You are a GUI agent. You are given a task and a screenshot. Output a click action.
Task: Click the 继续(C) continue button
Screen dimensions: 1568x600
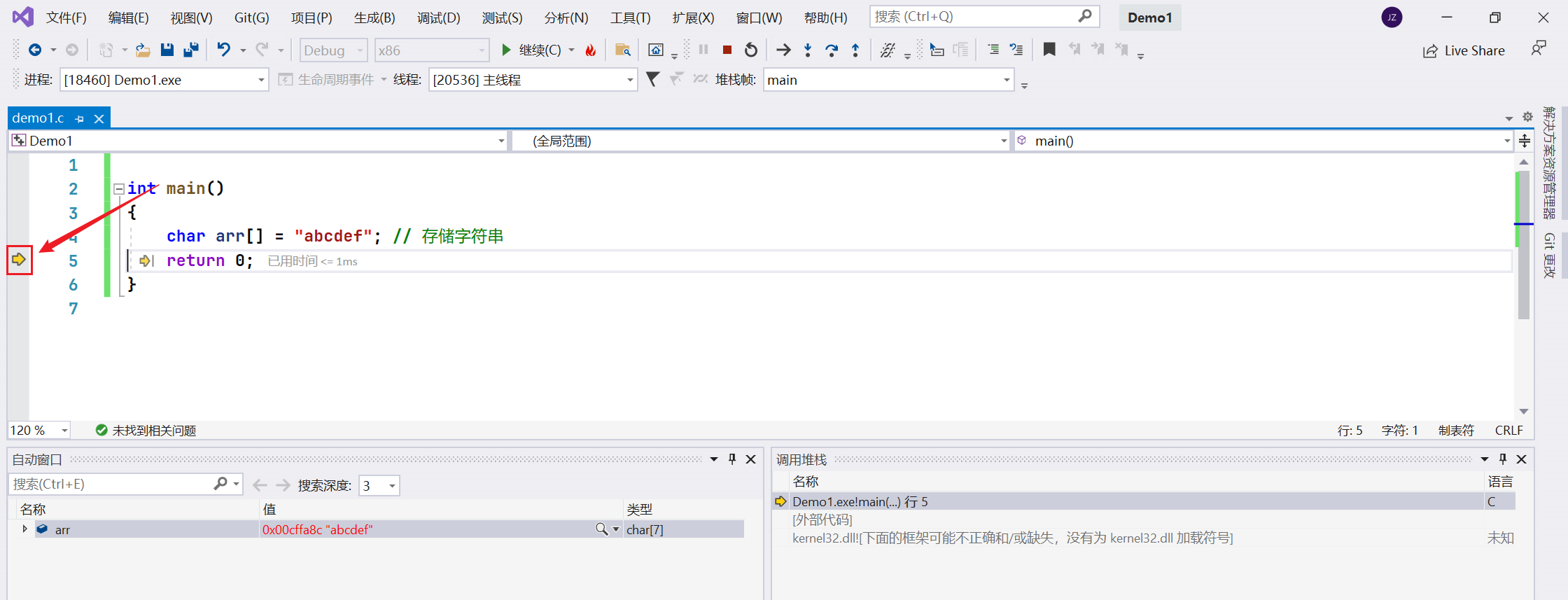[531, 50]
